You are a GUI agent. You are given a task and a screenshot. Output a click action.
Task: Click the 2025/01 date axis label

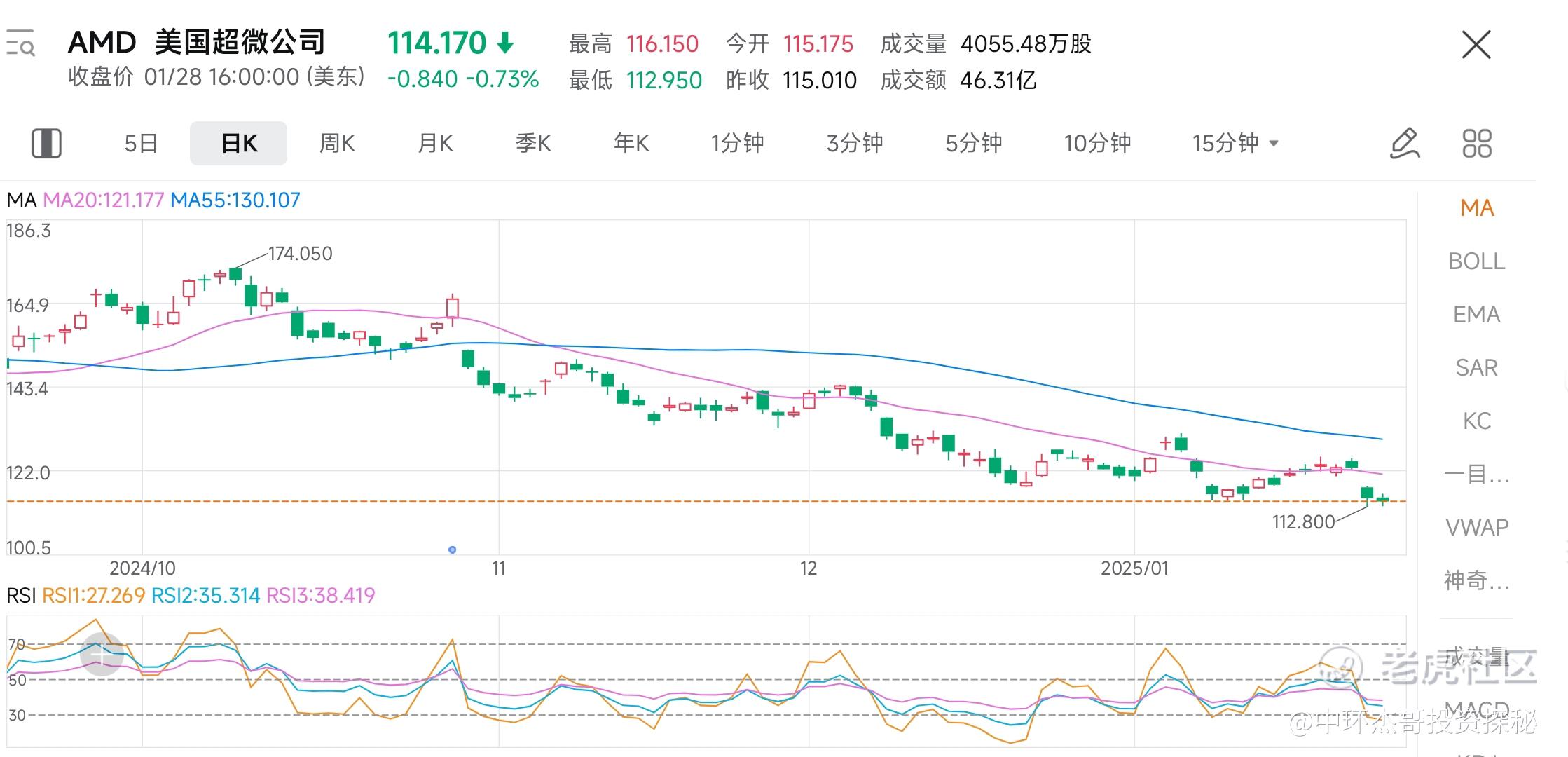[1134, 568]
